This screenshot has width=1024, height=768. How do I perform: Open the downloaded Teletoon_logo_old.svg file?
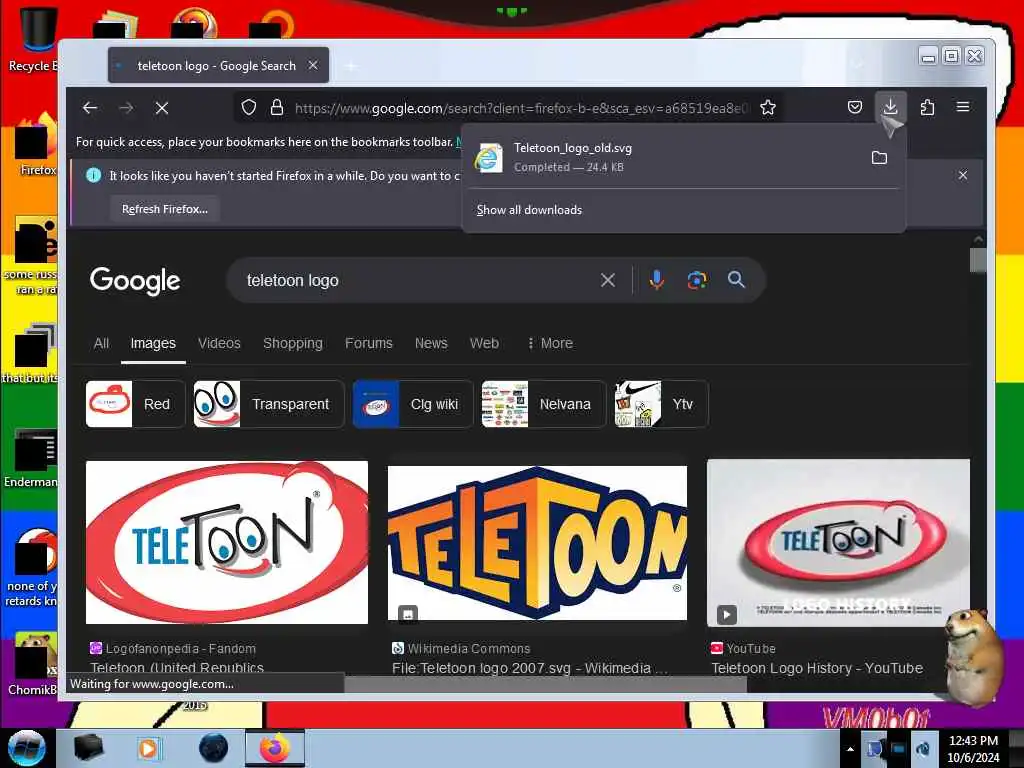click(x=665, y=157)
